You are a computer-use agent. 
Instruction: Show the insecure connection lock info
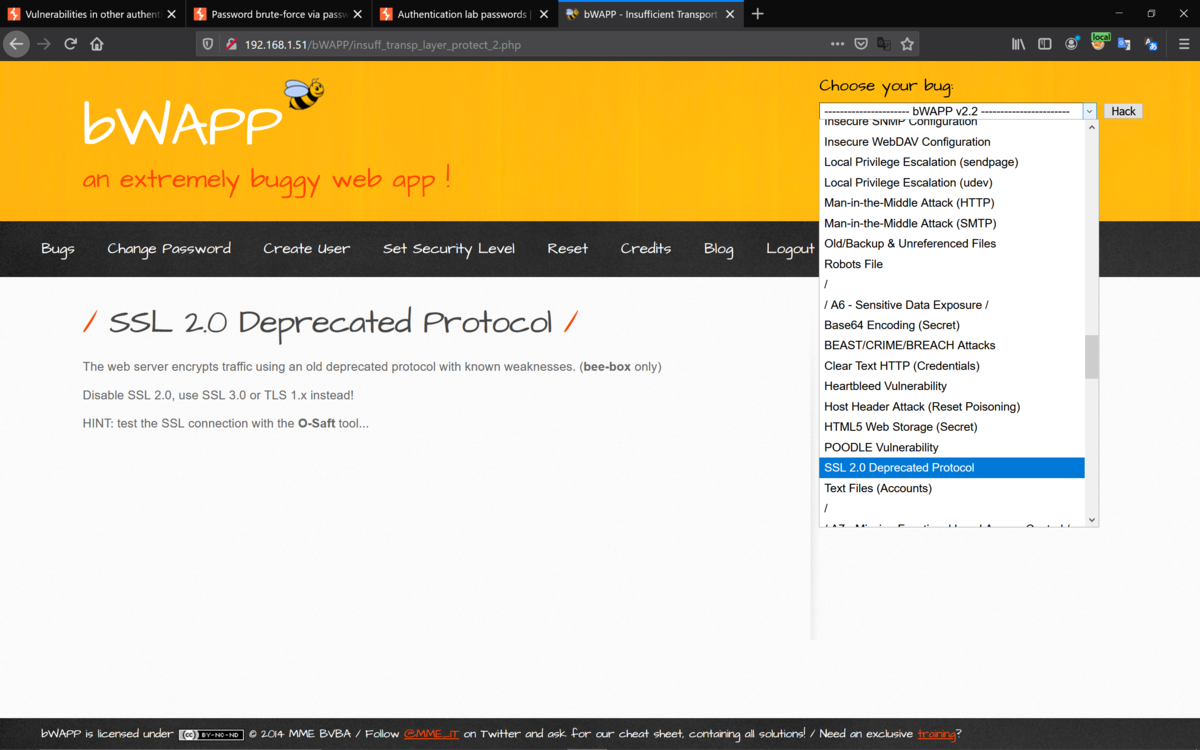[231, 44]
